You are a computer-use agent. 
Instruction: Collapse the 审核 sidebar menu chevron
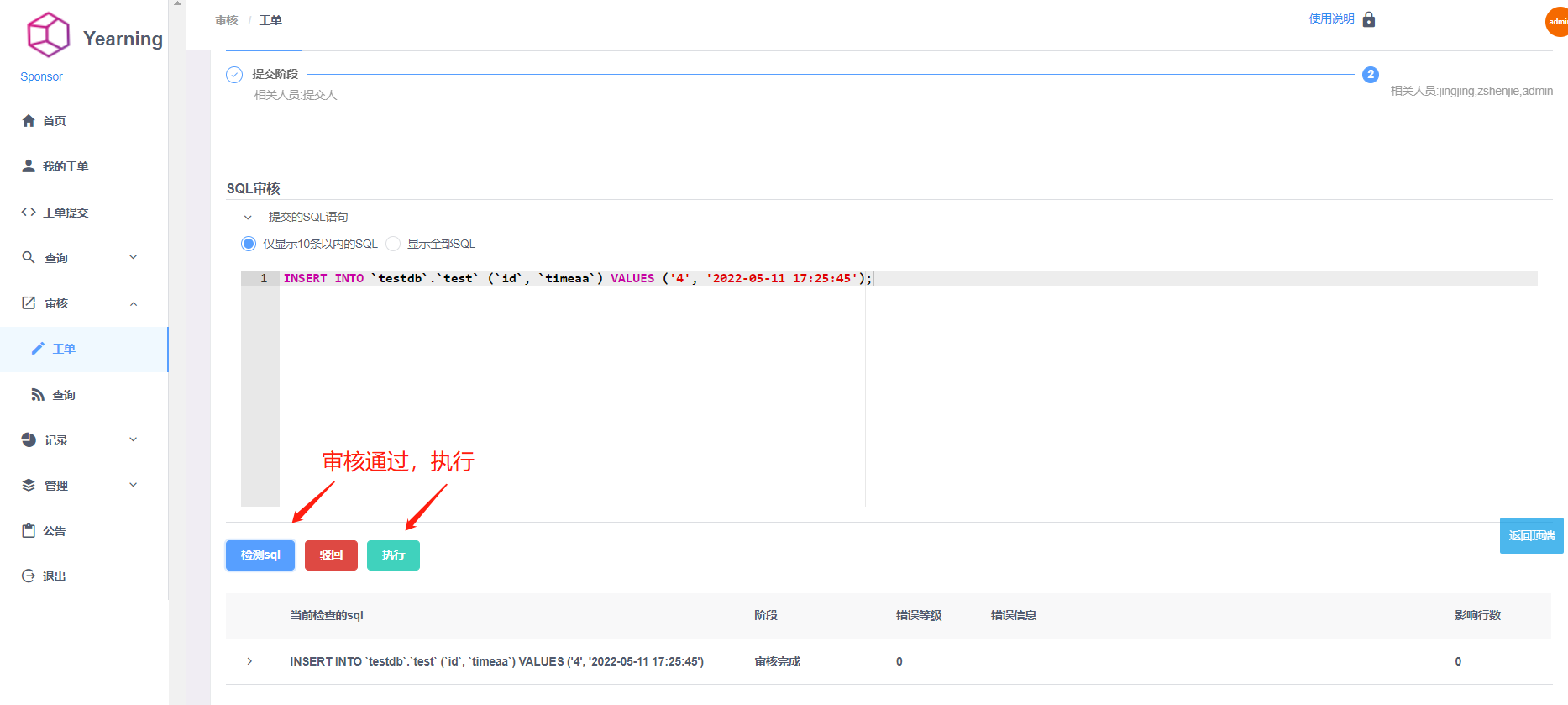tap(134, 303)
